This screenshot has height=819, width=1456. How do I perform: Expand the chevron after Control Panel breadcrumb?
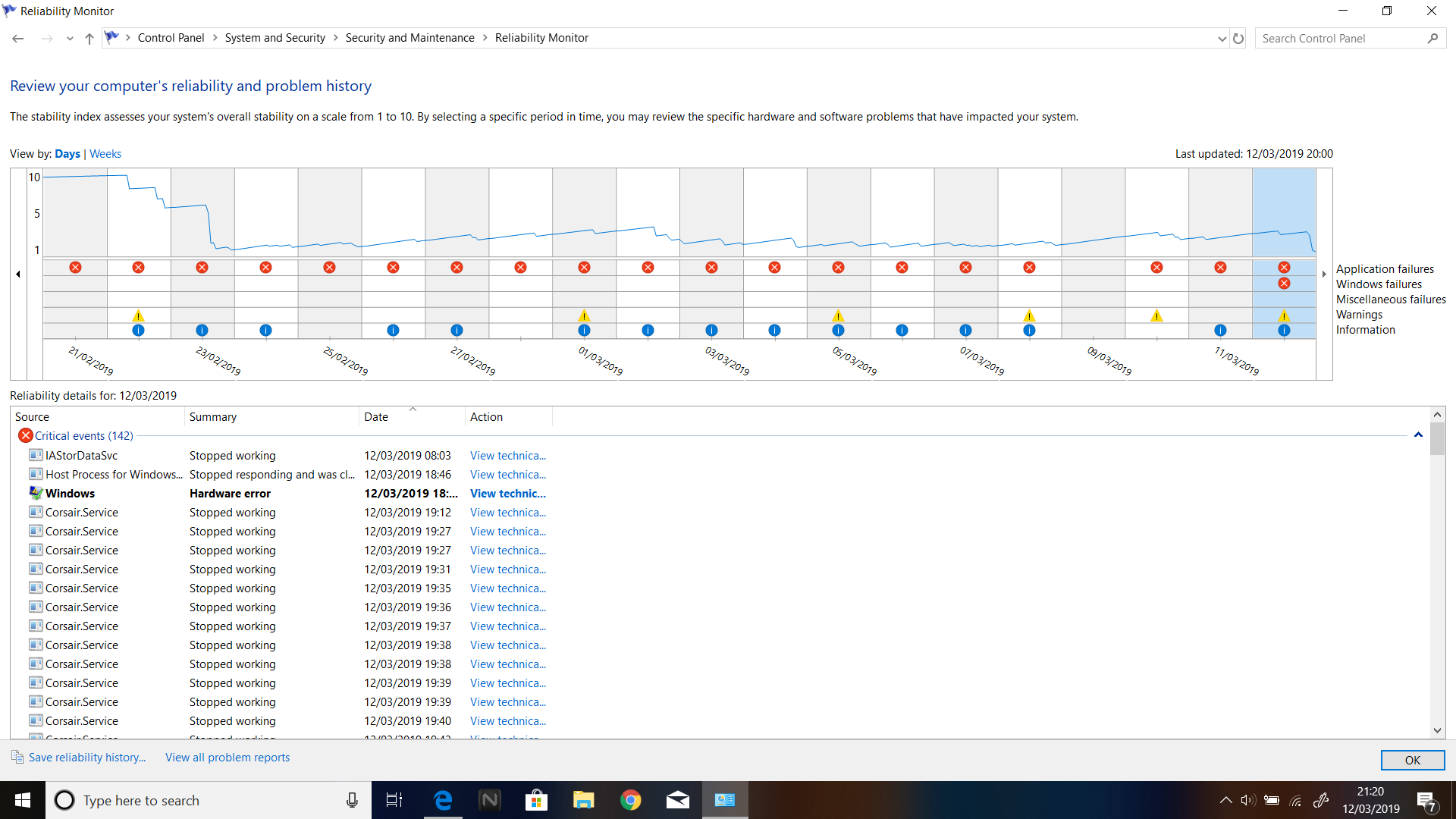tap(215, 38)
